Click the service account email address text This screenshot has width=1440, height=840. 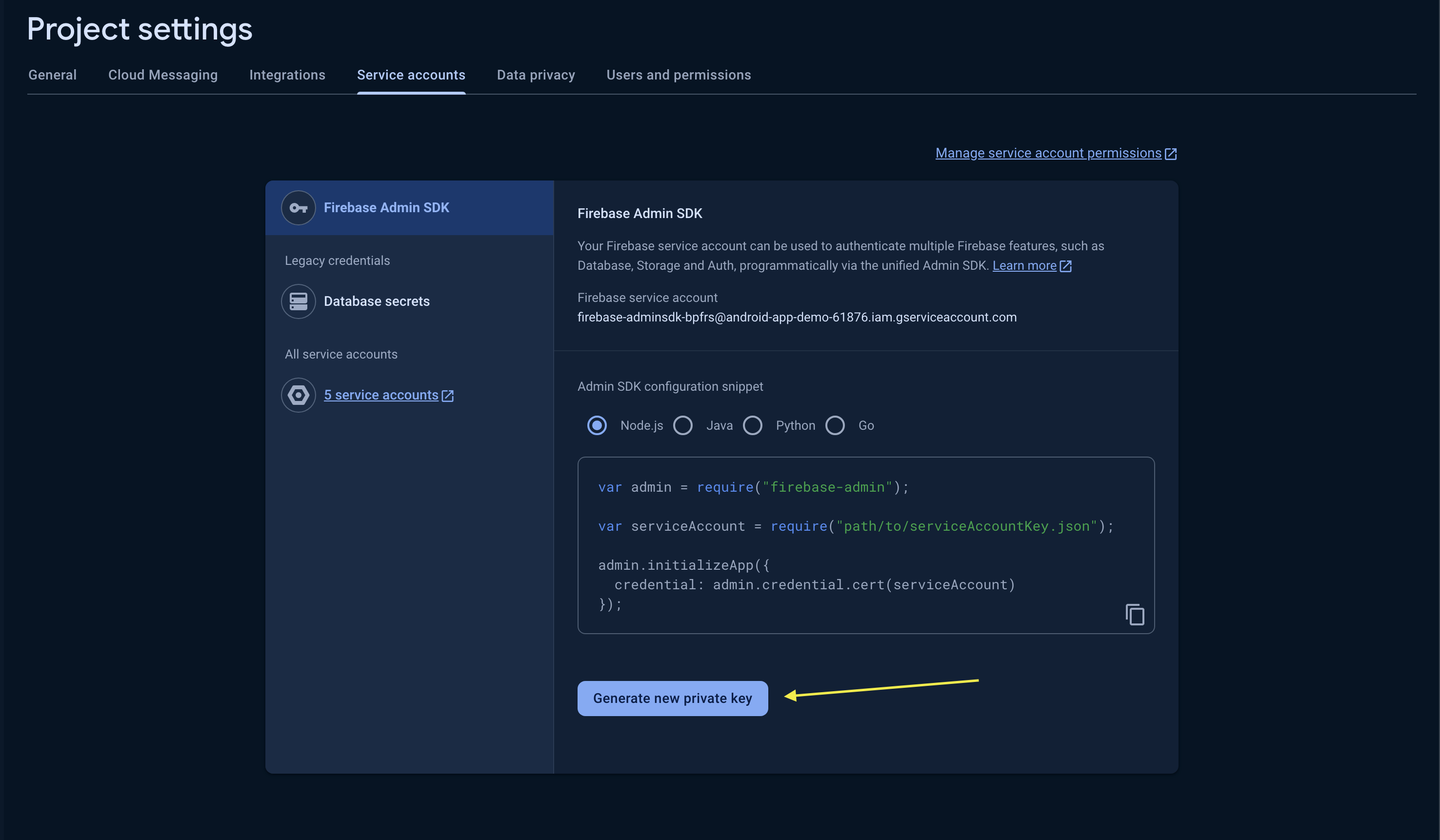coord(797,317)
